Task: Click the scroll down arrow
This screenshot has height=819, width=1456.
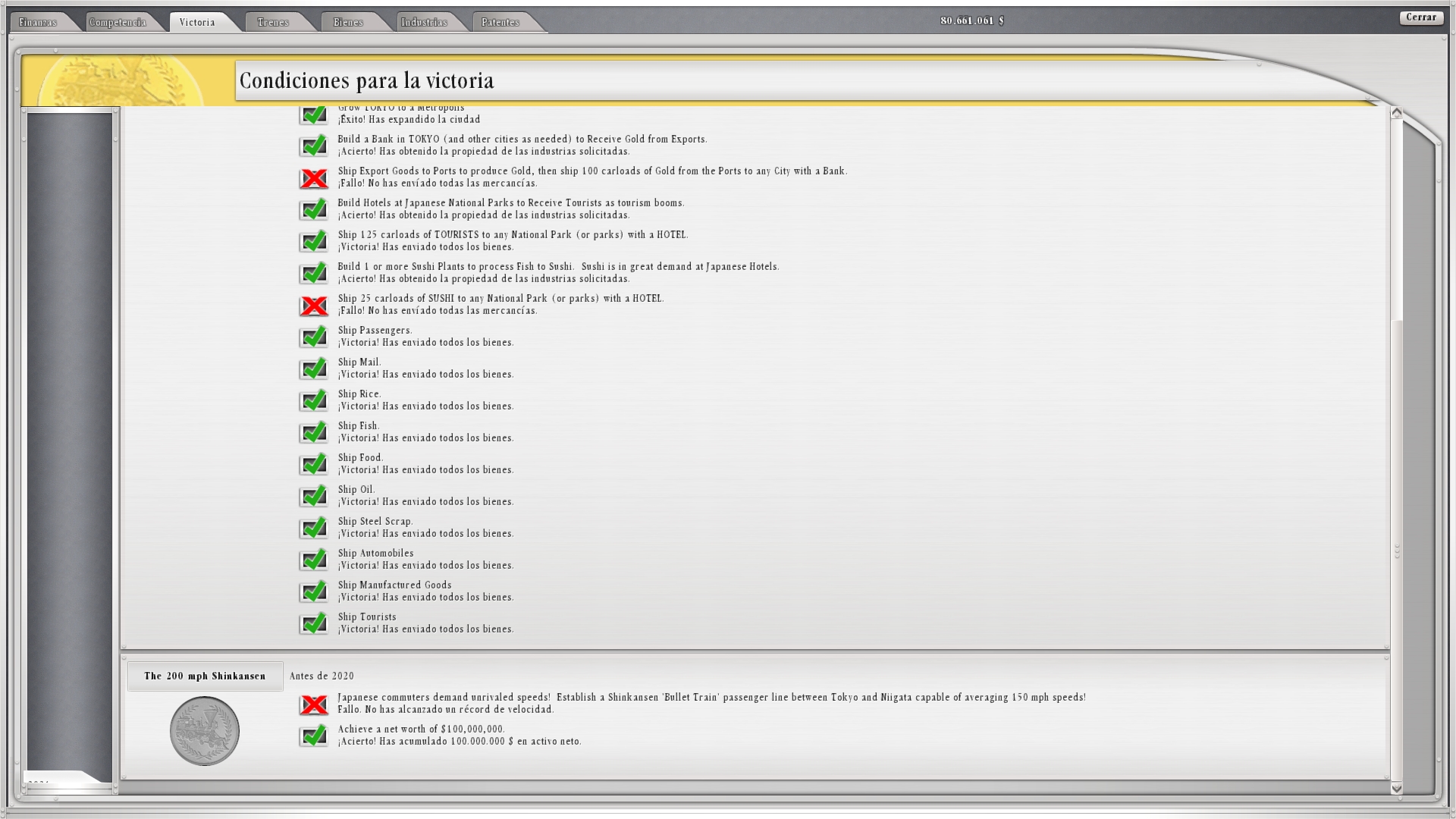Action: click(1396, 789)
